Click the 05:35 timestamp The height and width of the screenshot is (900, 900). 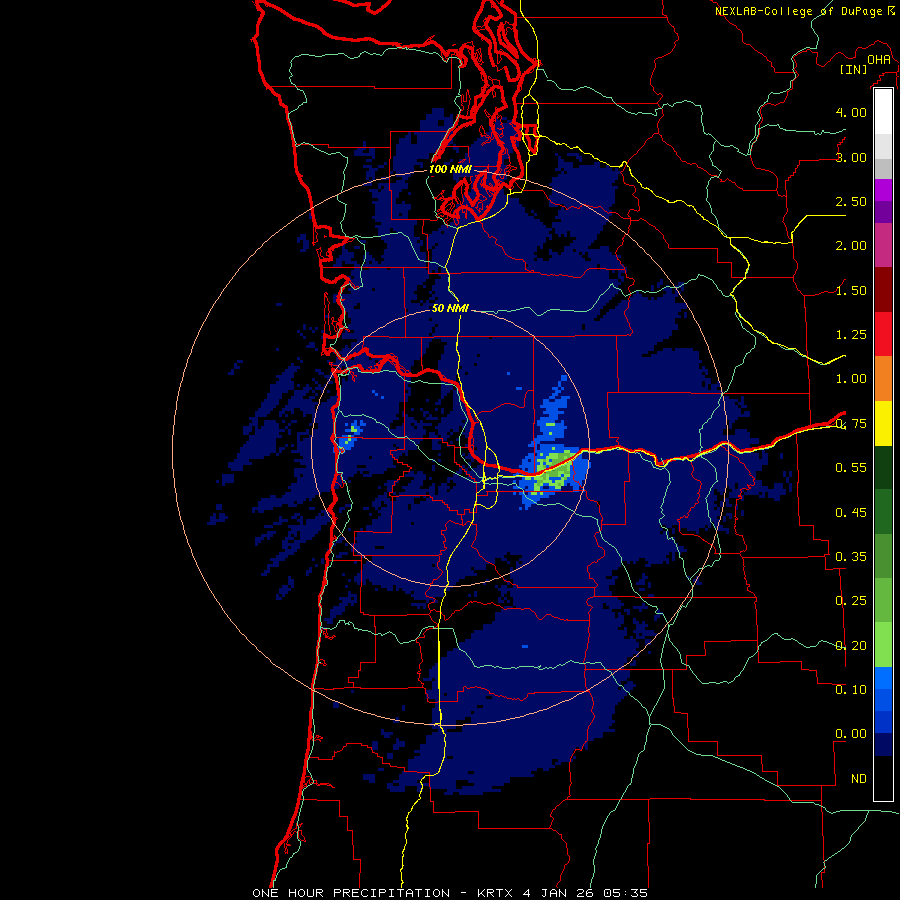(626, 893)
